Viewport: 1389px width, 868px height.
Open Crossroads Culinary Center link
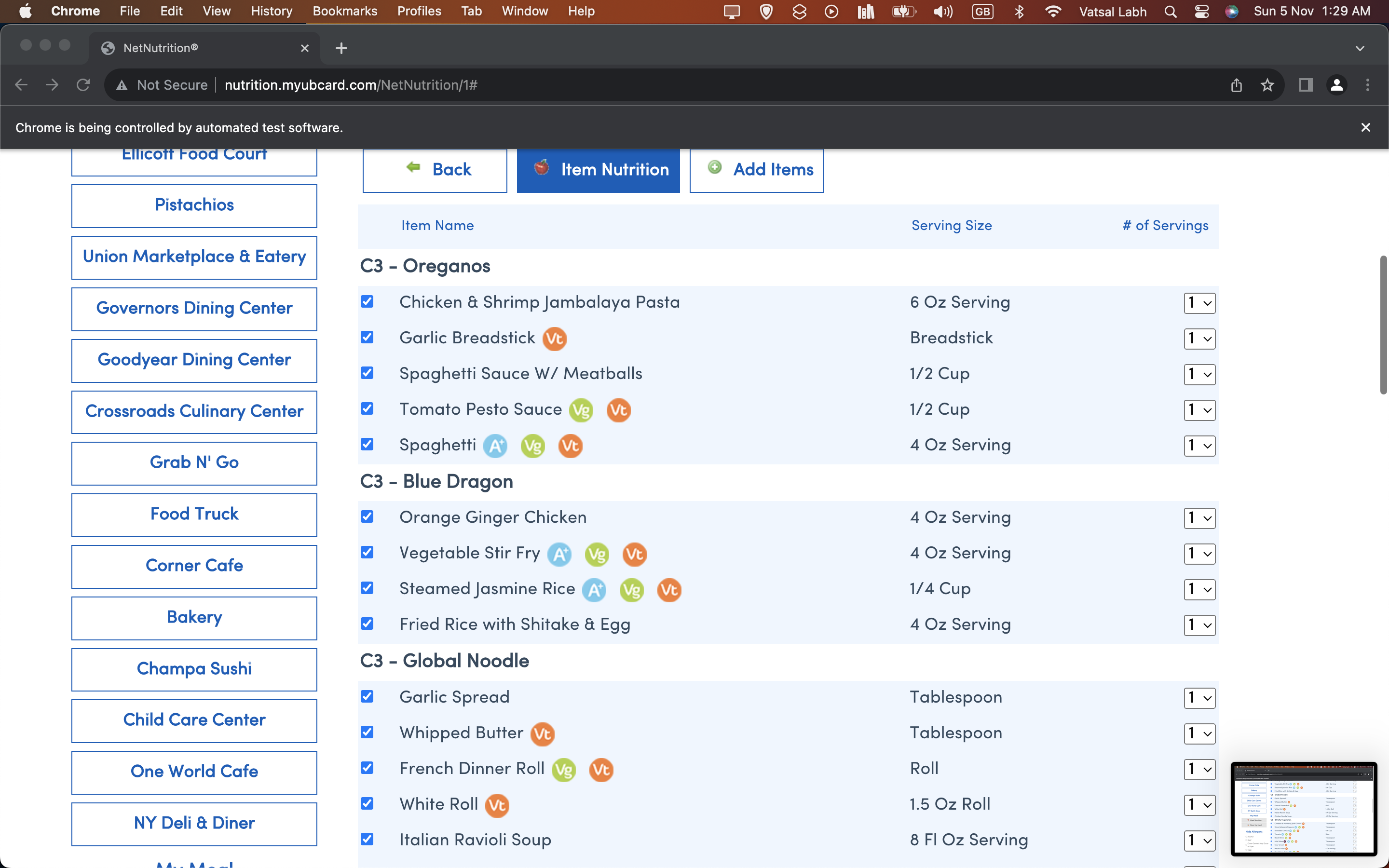point(194,412)
